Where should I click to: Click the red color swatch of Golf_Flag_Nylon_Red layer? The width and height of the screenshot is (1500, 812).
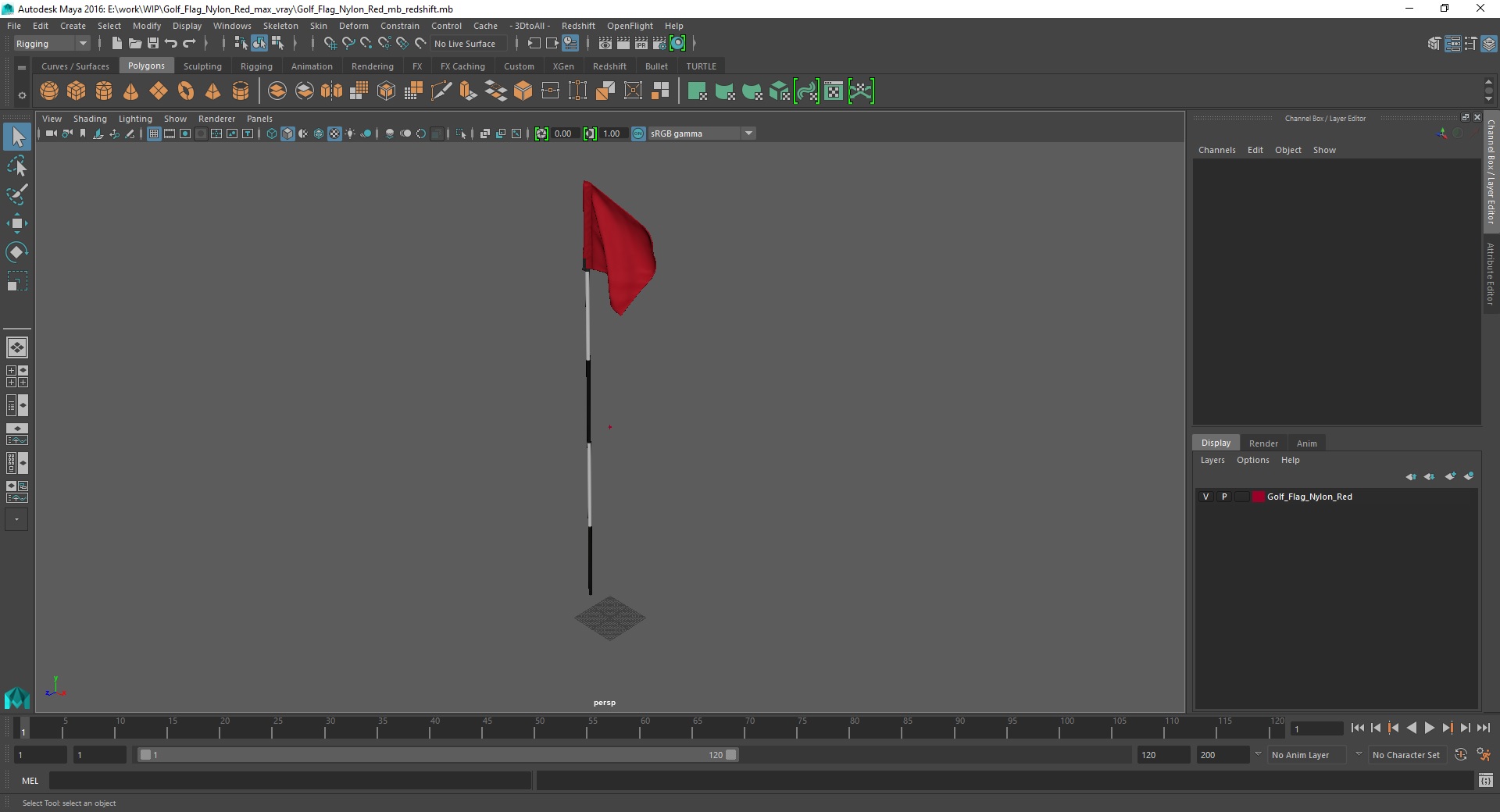(x=1259, y=497)
